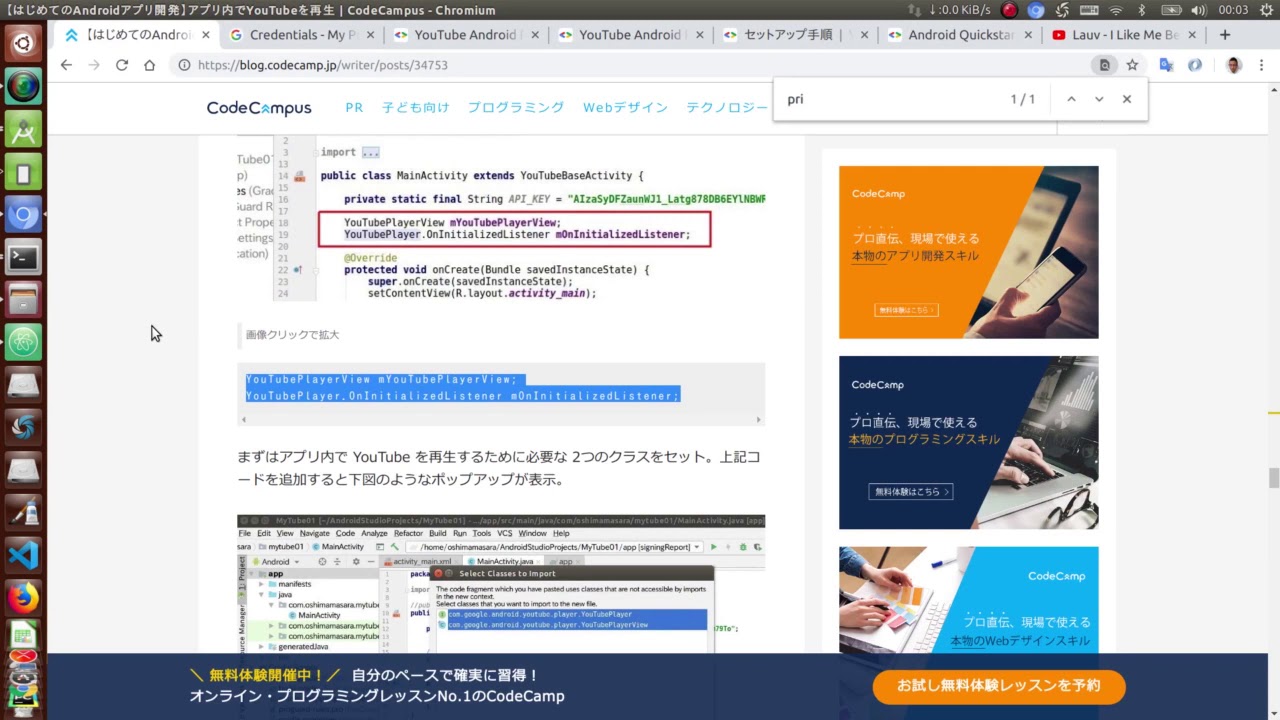The width and height of the screenshot is (1280, 720).
Task: Launch Firefox from the dock
Action: pyautogui.click(x=23, y=598)
